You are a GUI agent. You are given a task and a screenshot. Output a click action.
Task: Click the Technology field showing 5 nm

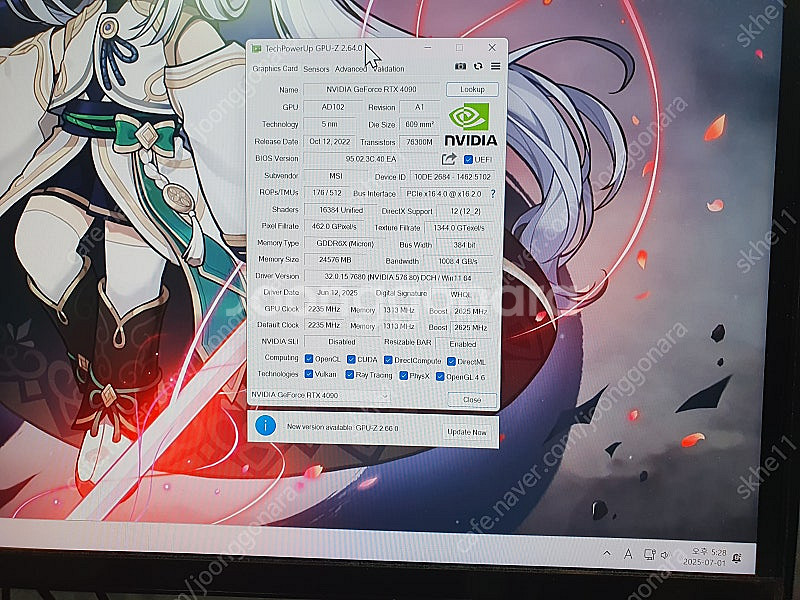pos(330,124)
